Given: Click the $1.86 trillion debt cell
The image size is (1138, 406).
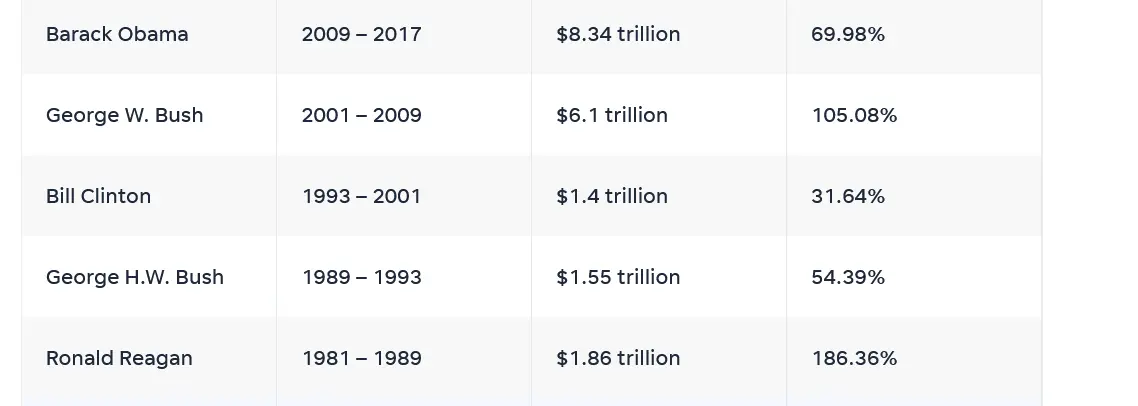Looking at the screenshot, I should (x=618, y=358).
